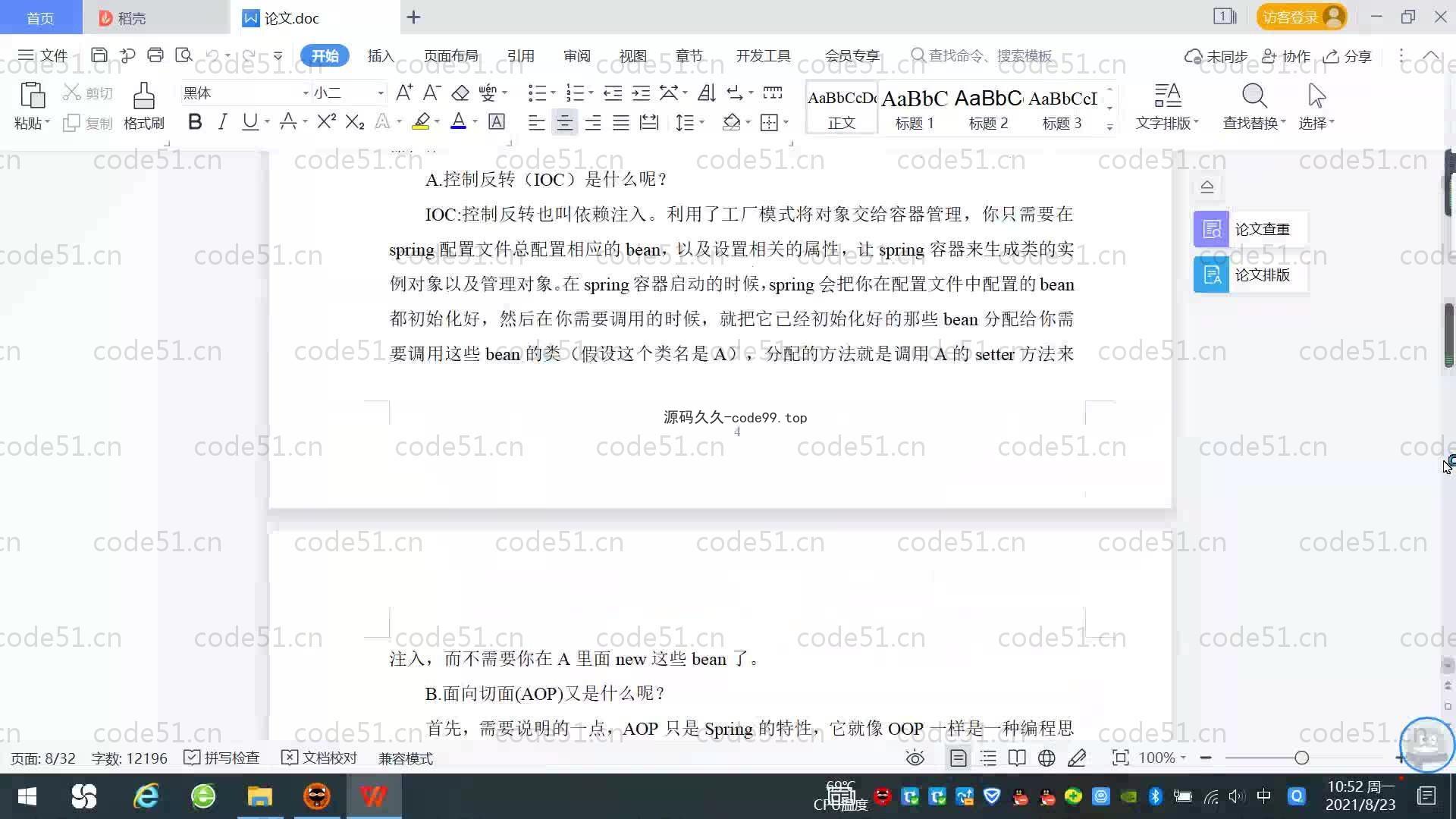Click the text highlight color swatch

pos(421,121)
